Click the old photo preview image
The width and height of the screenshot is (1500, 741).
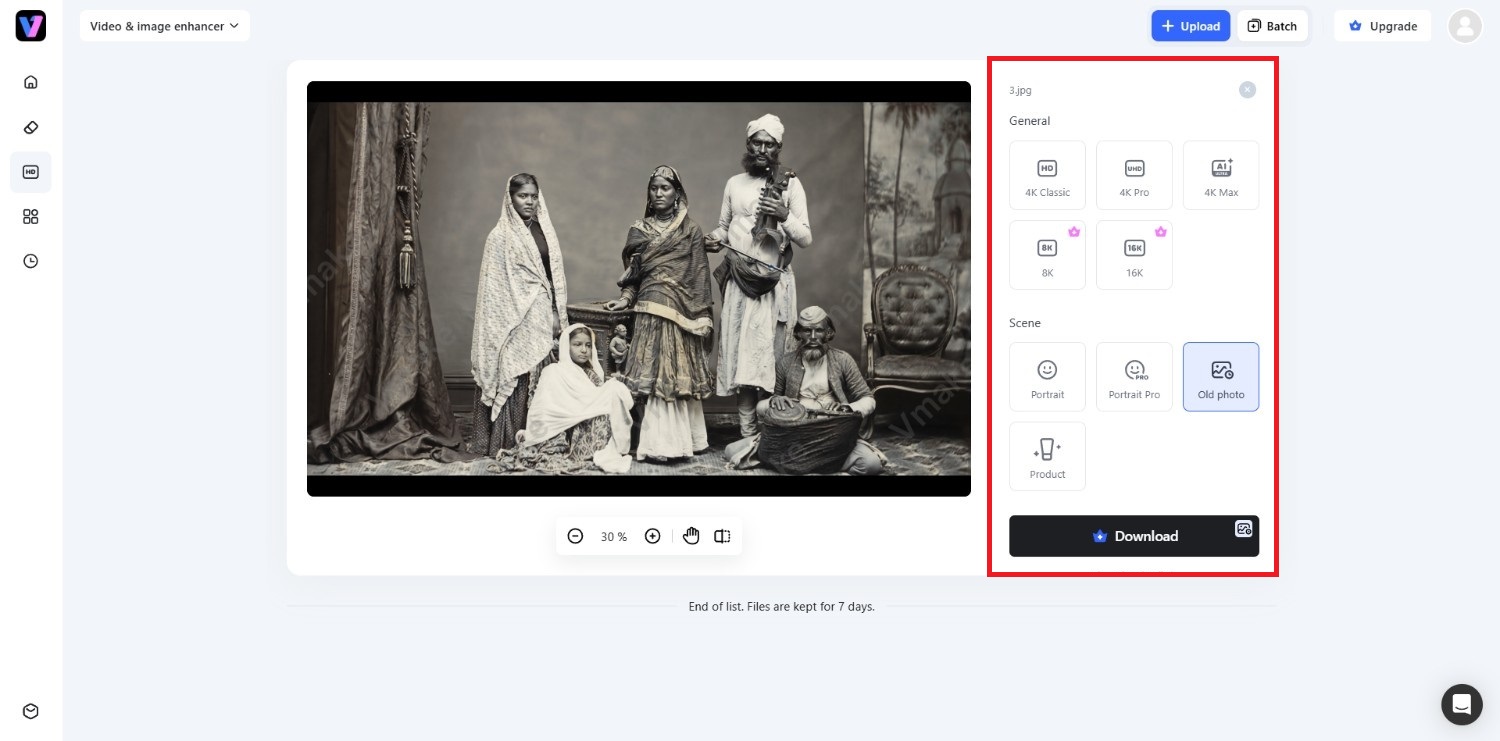coord(639,289)
